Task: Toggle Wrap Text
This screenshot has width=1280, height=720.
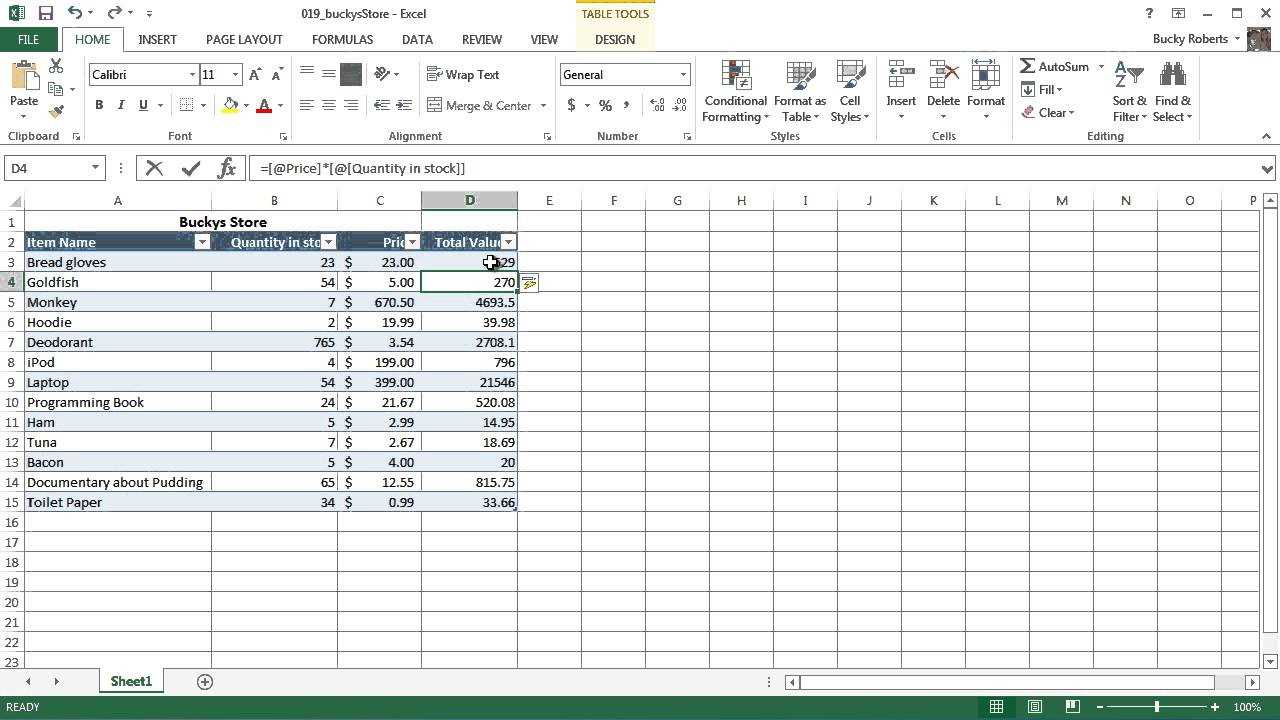Action: pos(463,75)
